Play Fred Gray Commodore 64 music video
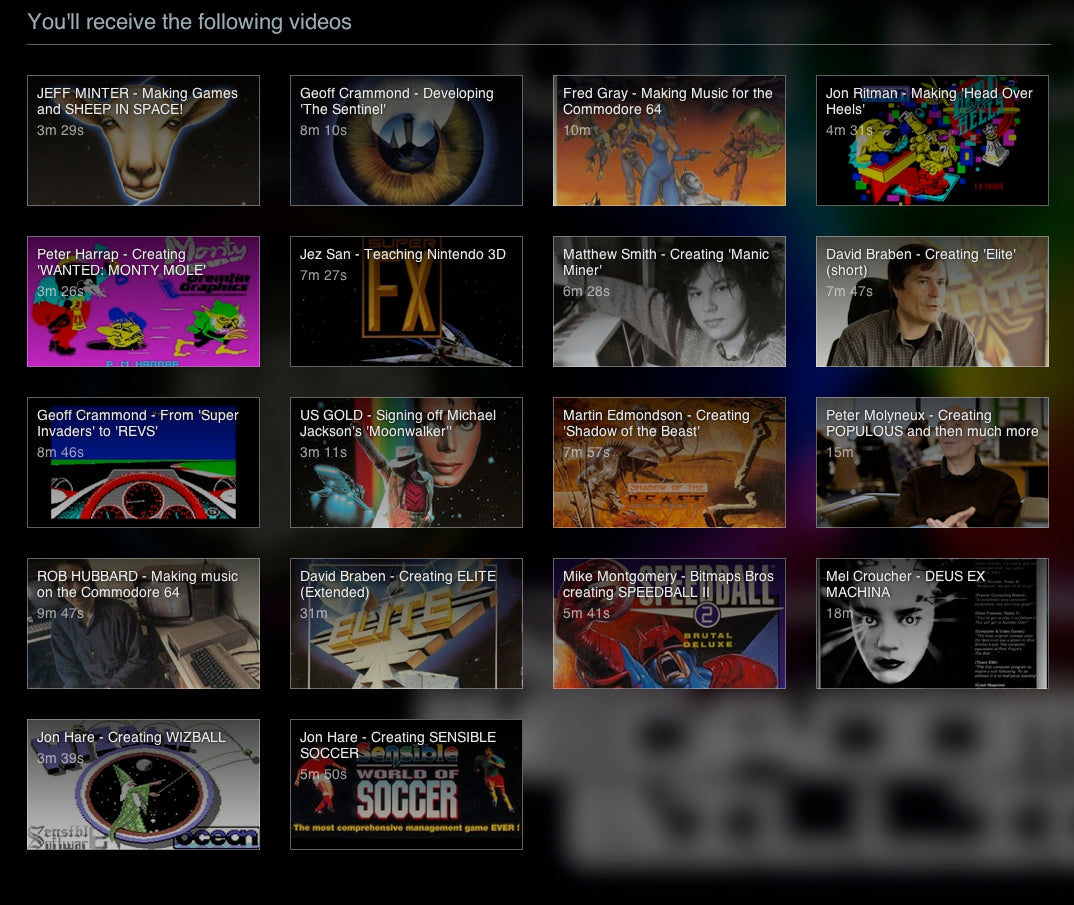 coord(669,141)
